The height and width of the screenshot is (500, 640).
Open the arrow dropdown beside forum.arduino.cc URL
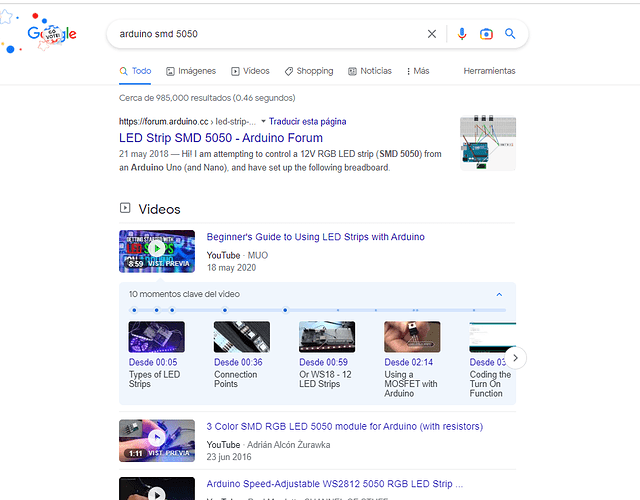point(263,121)
